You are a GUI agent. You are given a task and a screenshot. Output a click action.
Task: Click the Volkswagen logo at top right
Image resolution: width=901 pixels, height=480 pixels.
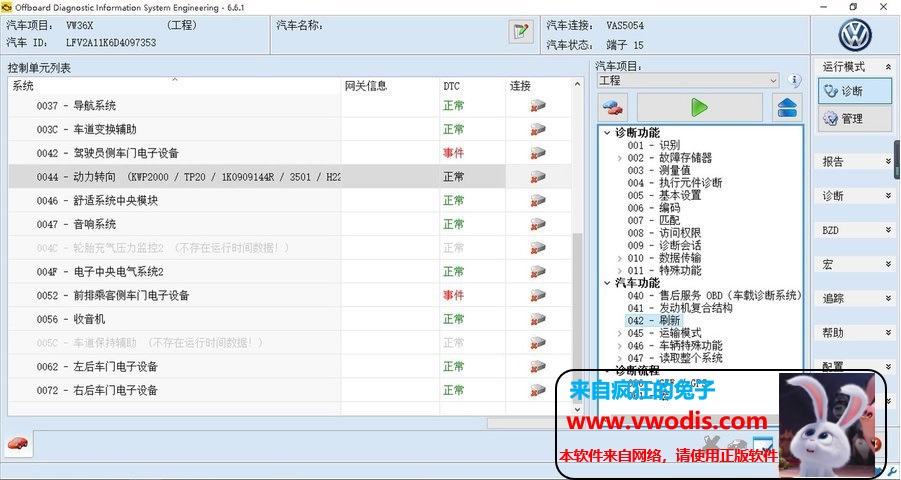(856, 36)
